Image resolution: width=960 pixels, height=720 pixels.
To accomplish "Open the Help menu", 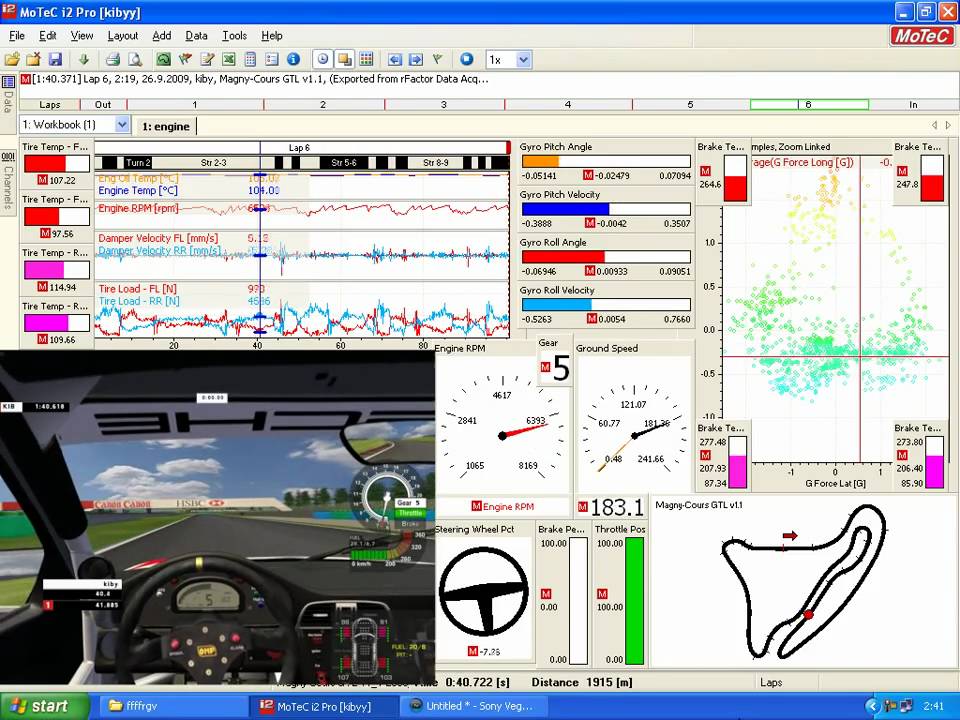I will [272, 36].
